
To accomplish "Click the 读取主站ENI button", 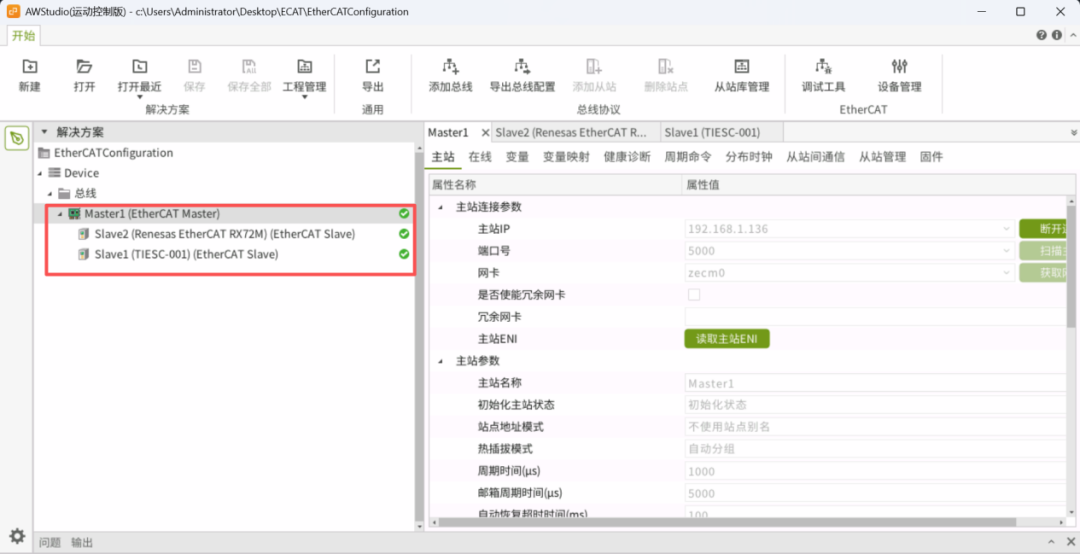I will [727, 339].
